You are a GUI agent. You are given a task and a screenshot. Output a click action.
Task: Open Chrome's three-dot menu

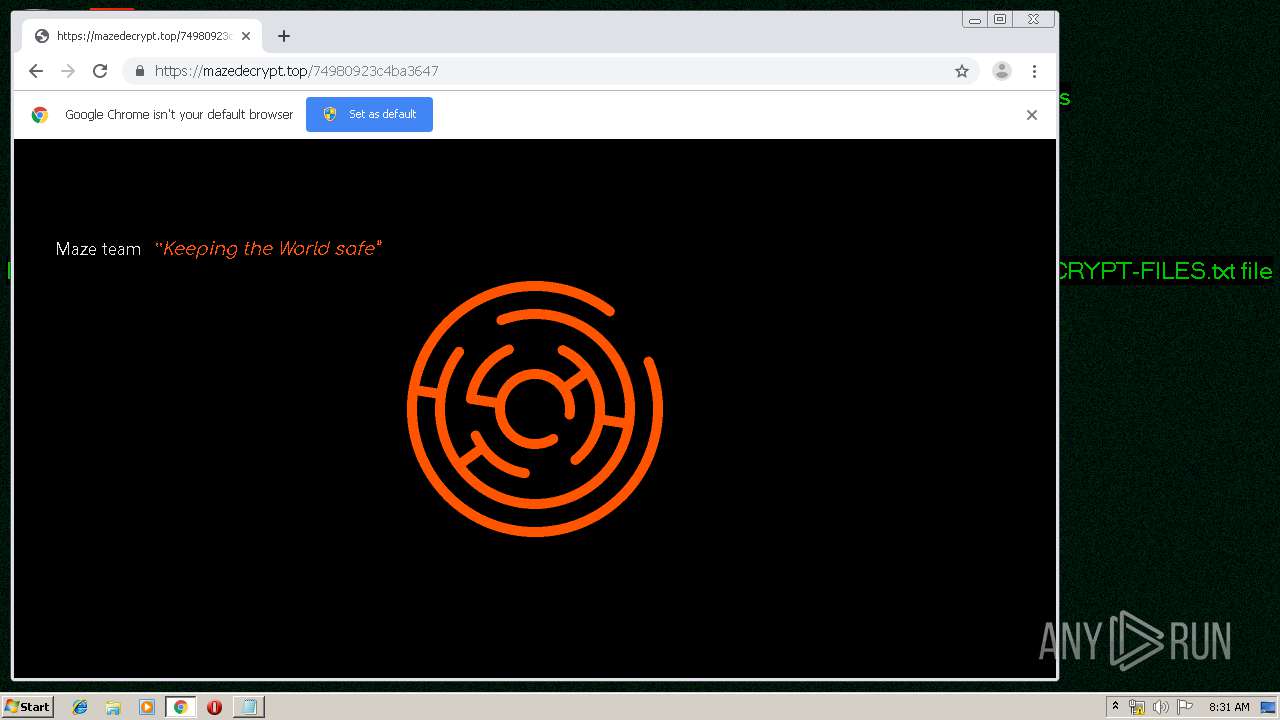click(1034, 71)
